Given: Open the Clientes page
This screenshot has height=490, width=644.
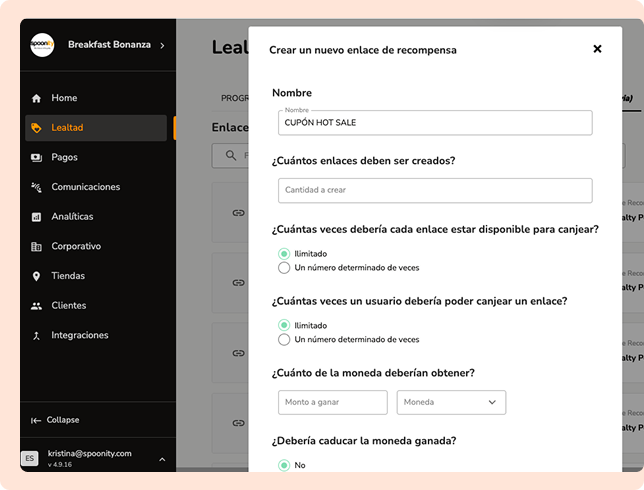Looking at the screenshot, I should [x=96, y=306].
